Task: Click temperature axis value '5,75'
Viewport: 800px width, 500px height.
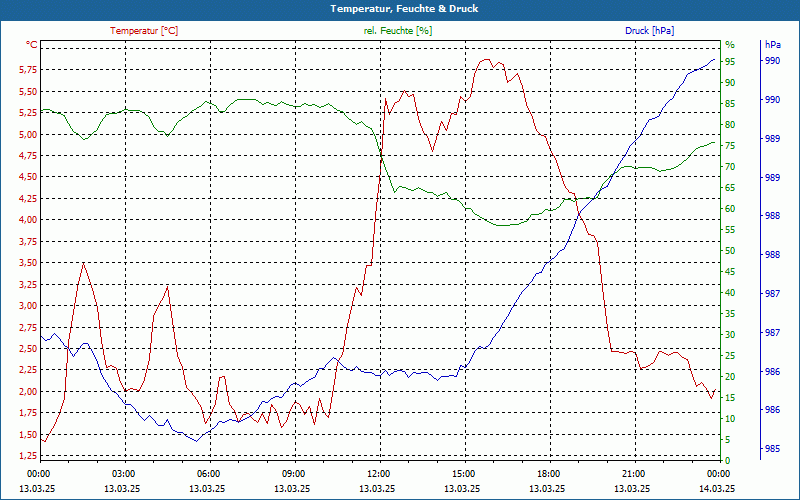Action: point(28,70)
